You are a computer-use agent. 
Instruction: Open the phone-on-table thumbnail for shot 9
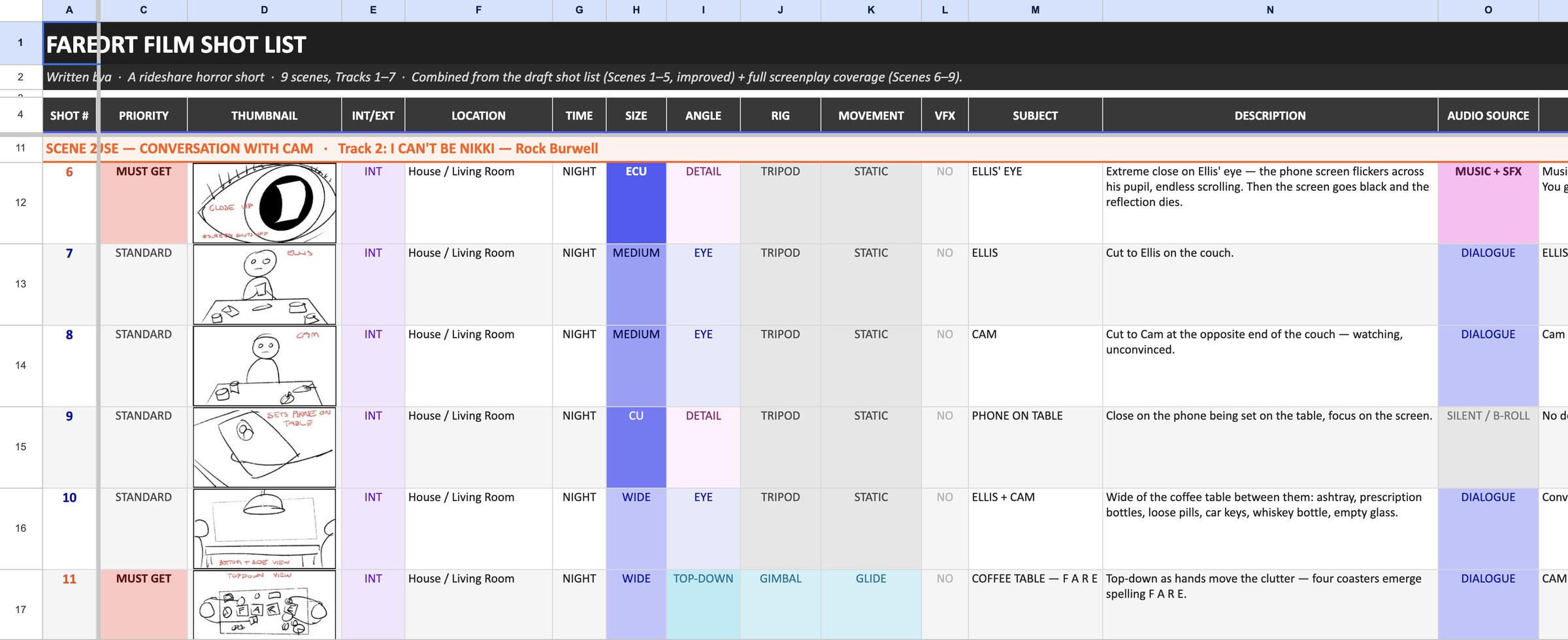(265, 447)
